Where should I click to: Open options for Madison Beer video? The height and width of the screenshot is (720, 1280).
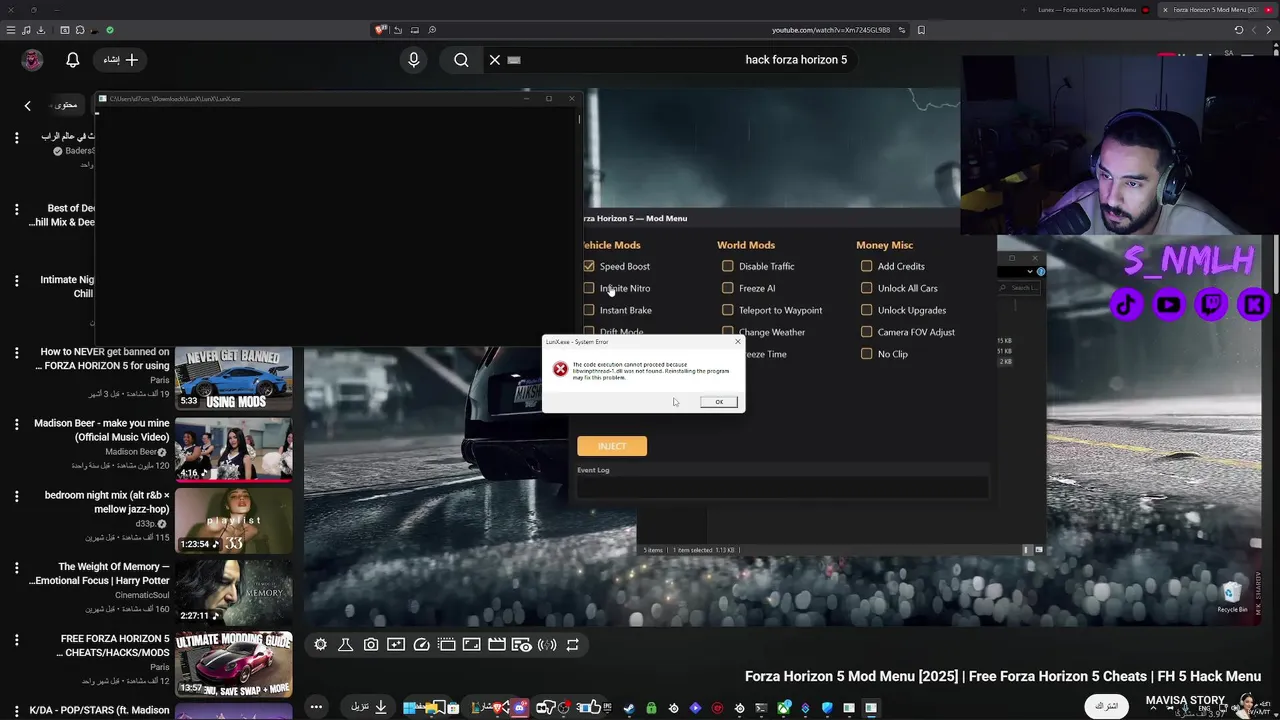[x=16, y=424]
